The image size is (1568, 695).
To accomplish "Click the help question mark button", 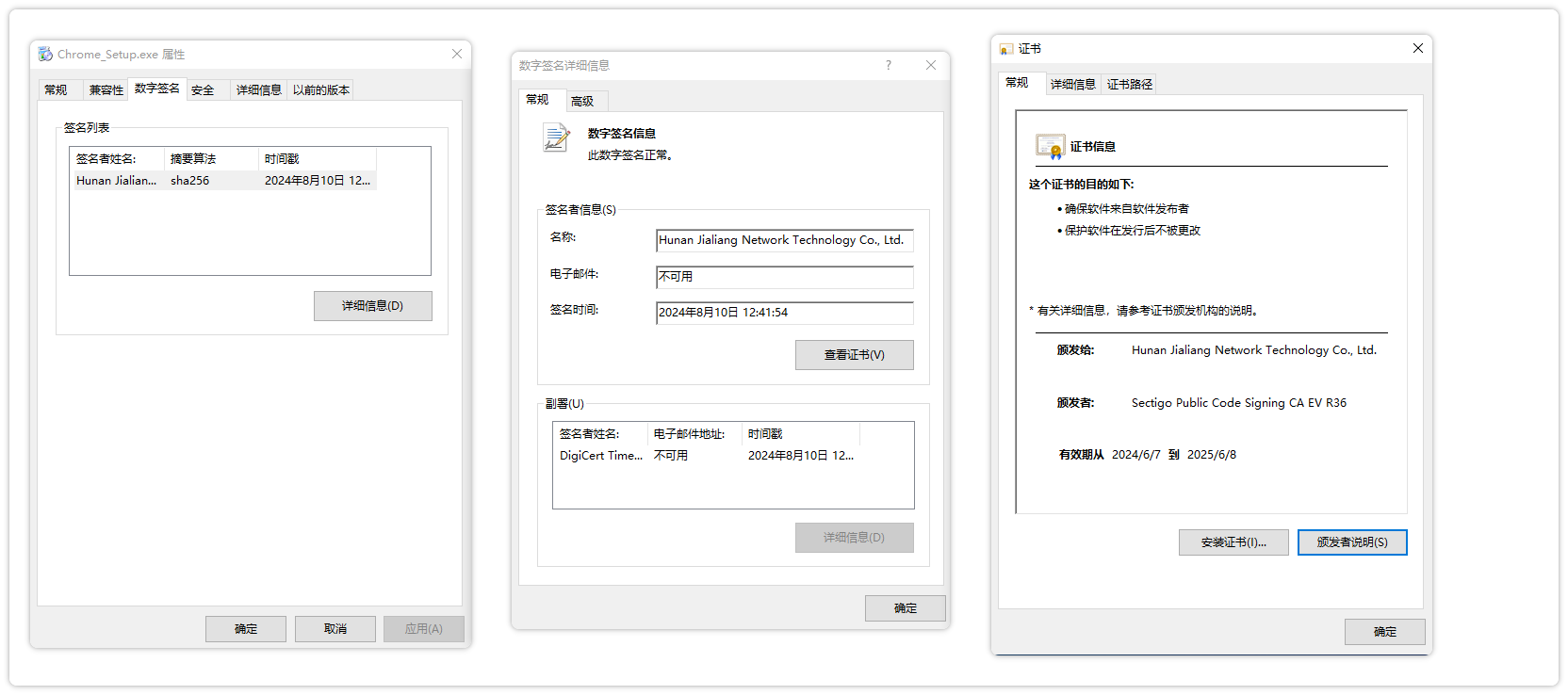I will click(x=888, y=65).
